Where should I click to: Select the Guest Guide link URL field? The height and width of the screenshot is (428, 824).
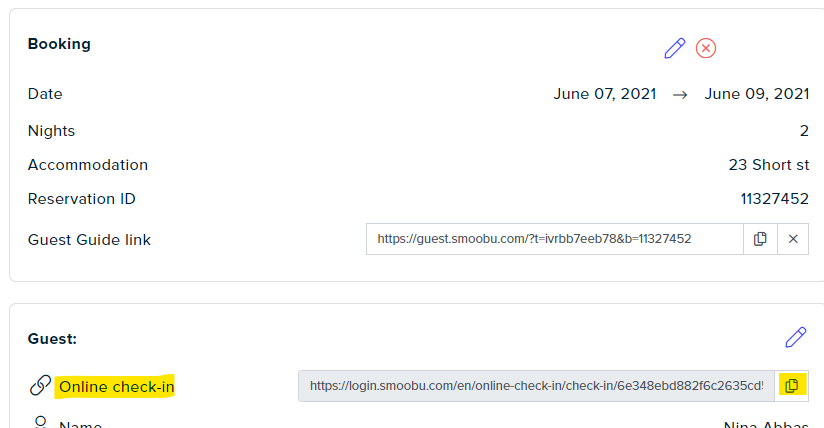(x=555, y=239)
